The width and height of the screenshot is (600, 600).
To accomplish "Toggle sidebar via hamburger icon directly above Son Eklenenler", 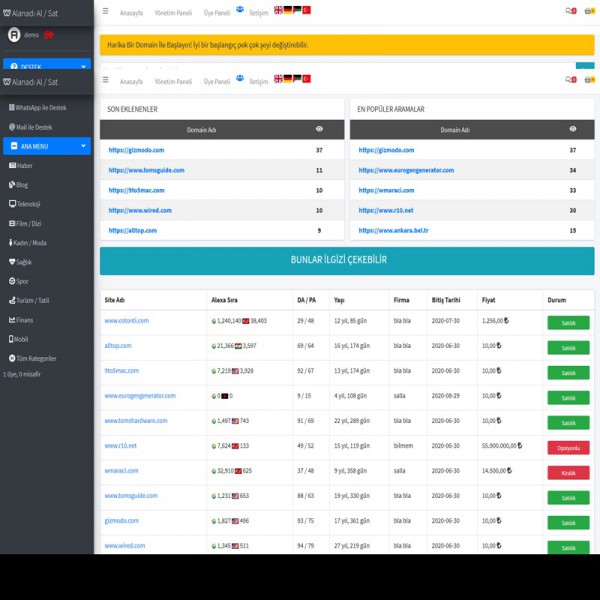I will tap(106, 80).
